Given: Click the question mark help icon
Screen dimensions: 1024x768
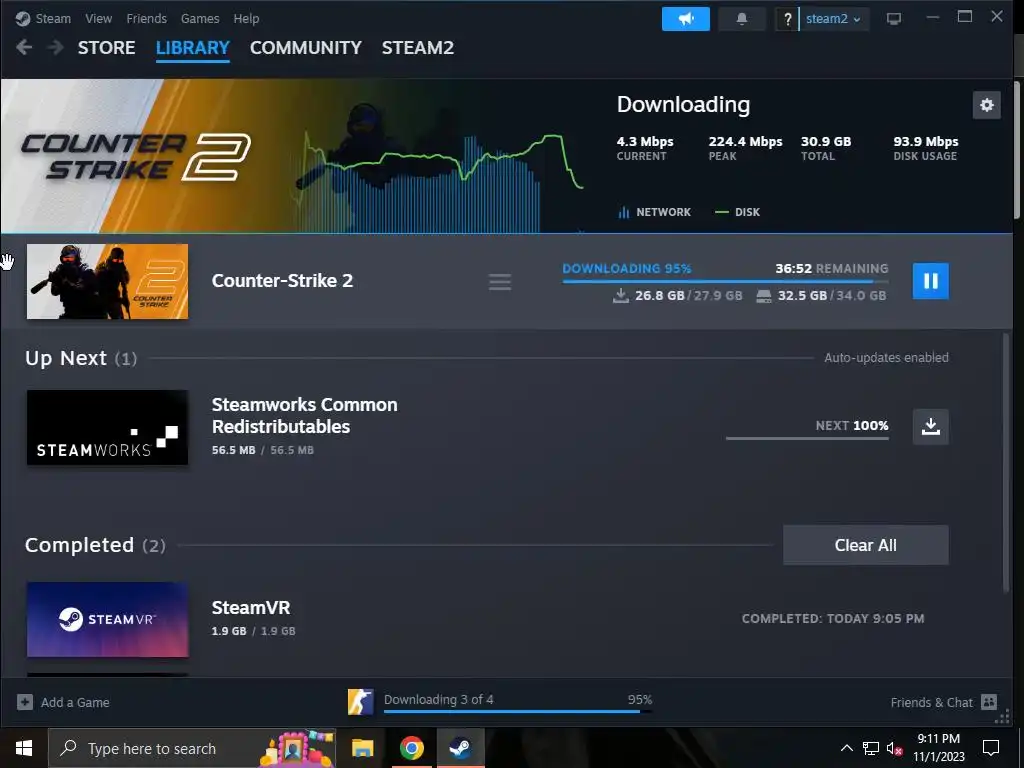Looking at the screenshot, I should (787, 19).
